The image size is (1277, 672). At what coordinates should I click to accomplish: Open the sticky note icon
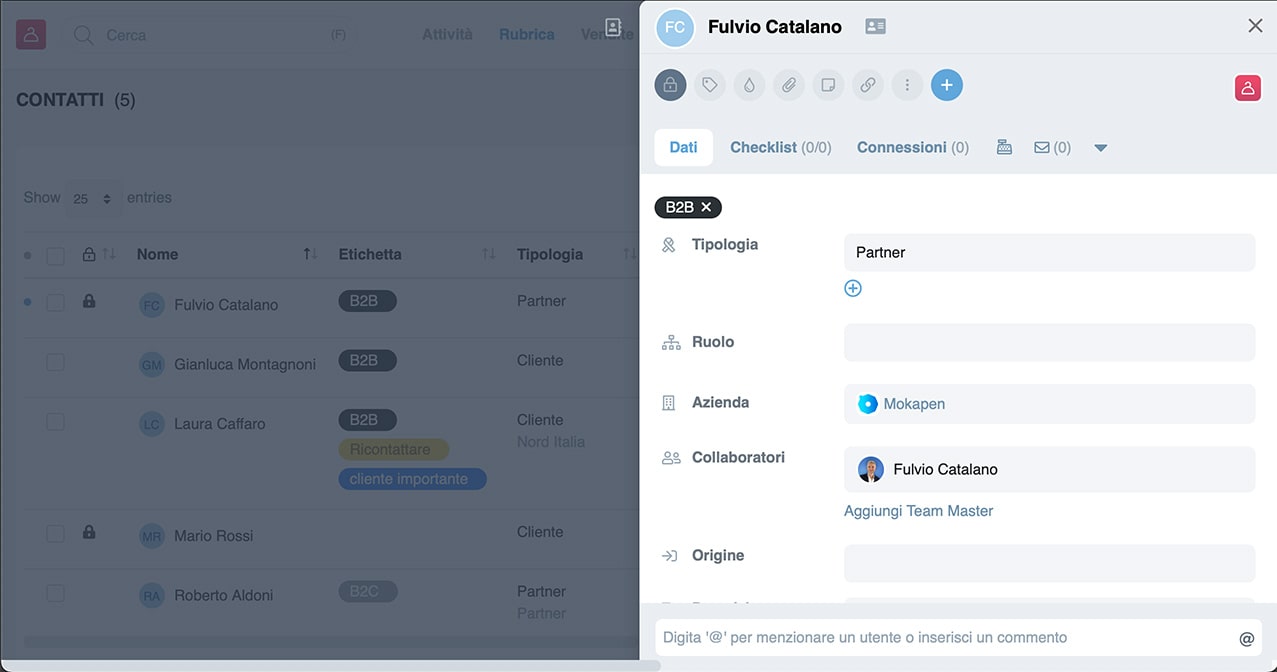tap(828, 85)
